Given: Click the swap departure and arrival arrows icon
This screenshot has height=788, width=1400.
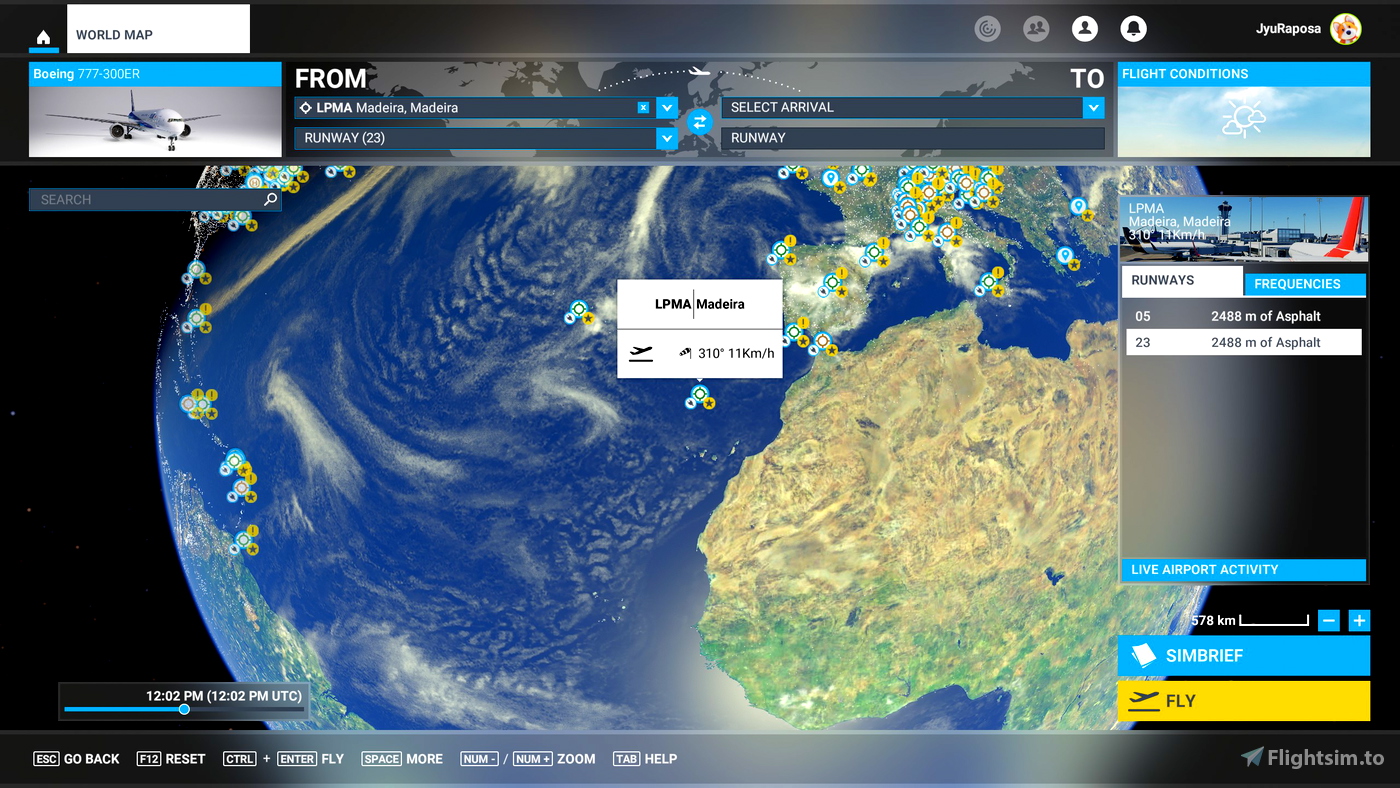Looking at the screenshot, I should (x=699, y=122).
